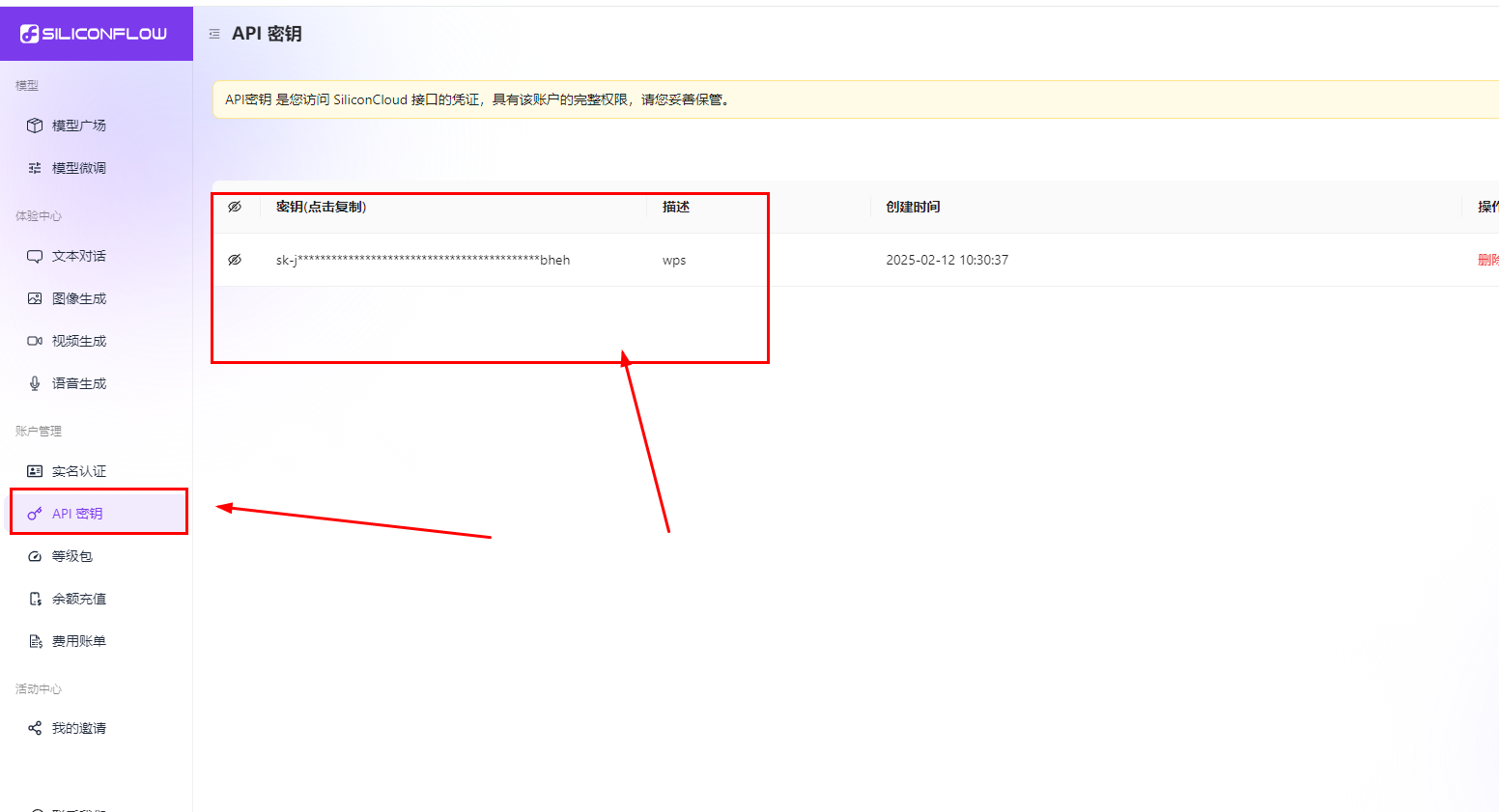Open the 等级包 gauge icon
This screenshot has height=812, width=1499.
coord(35,556)
